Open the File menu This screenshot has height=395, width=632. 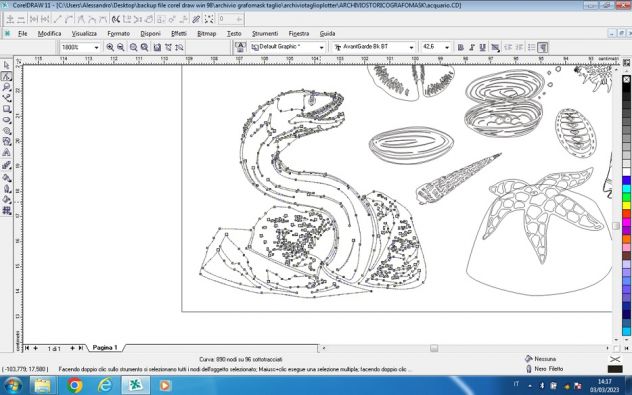pyautogui.click(x=23, y=33)
